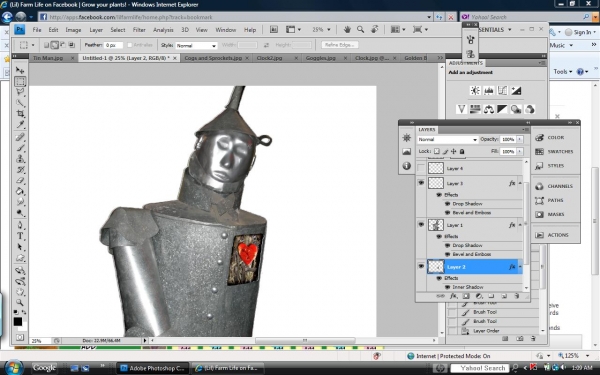Open the Image menu
Viewport: 600px width, 375px height.
pos(73,30)
